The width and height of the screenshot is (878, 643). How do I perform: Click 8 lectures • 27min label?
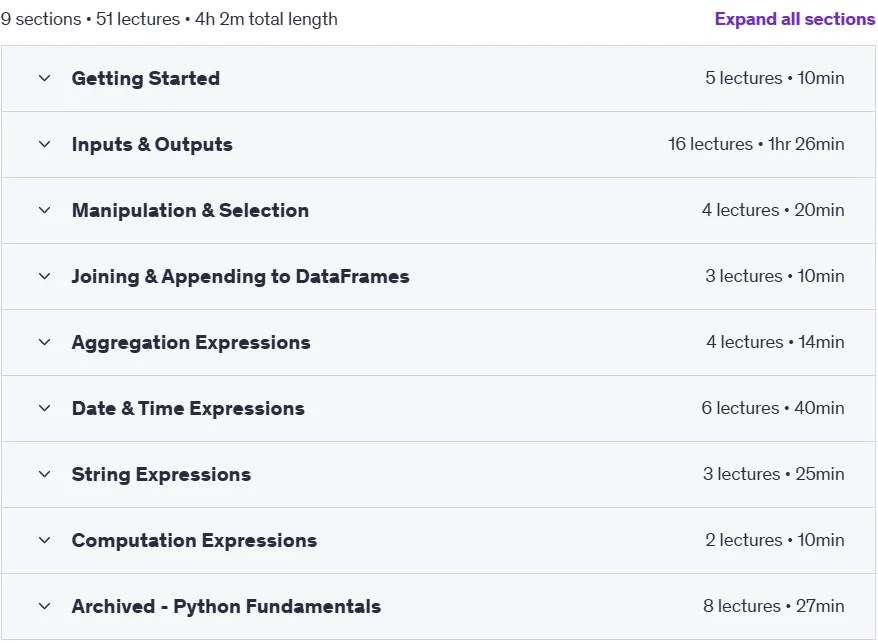pos(773,606)
